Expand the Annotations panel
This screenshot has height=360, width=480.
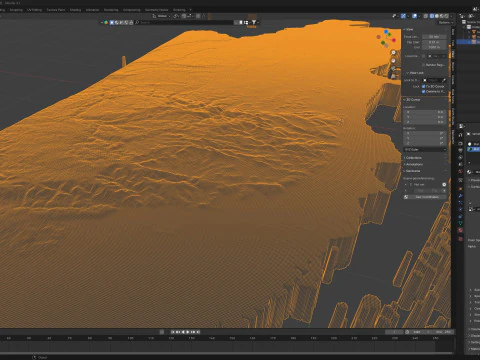(413, 164)
